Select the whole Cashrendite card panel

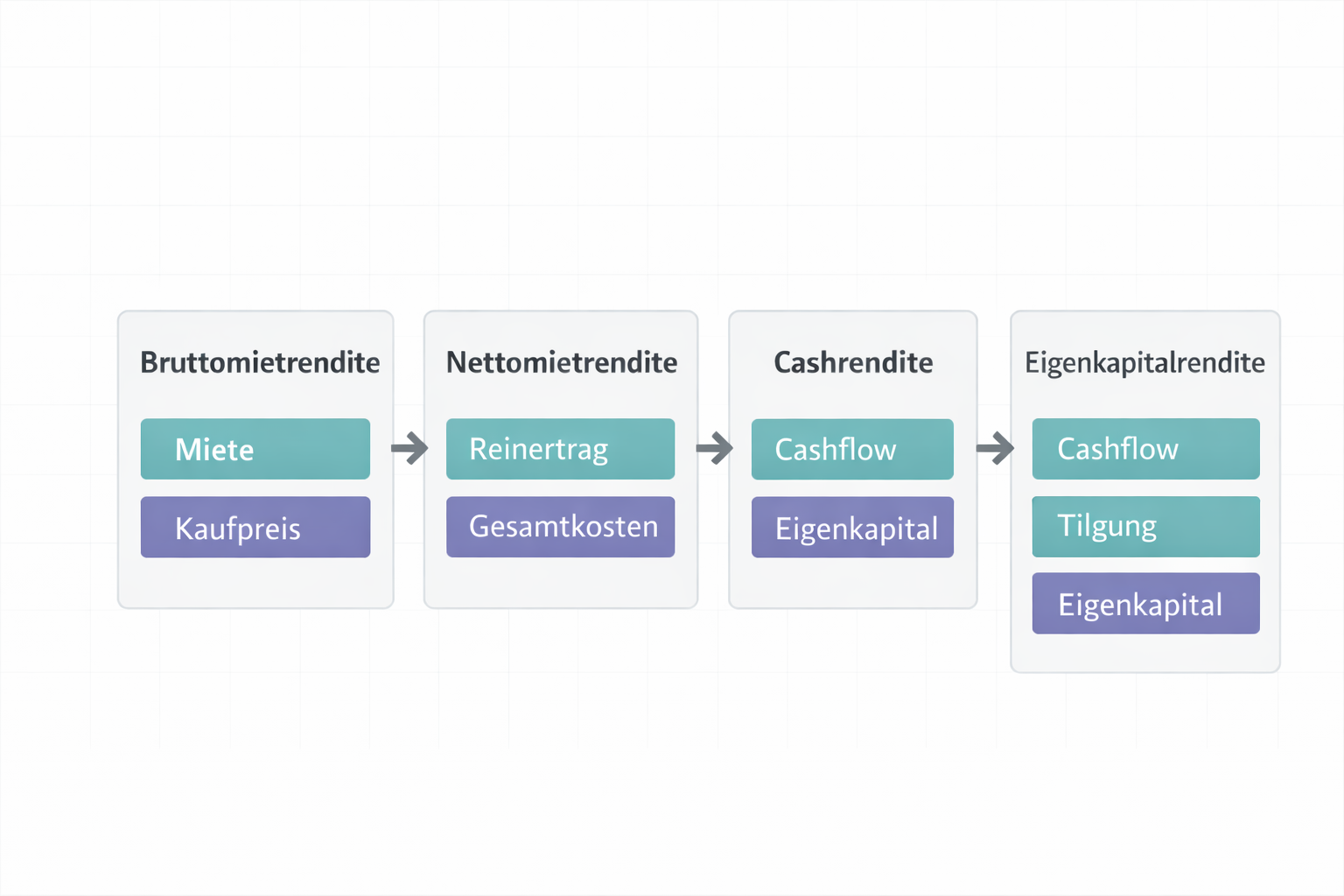(x=852, y=581)
